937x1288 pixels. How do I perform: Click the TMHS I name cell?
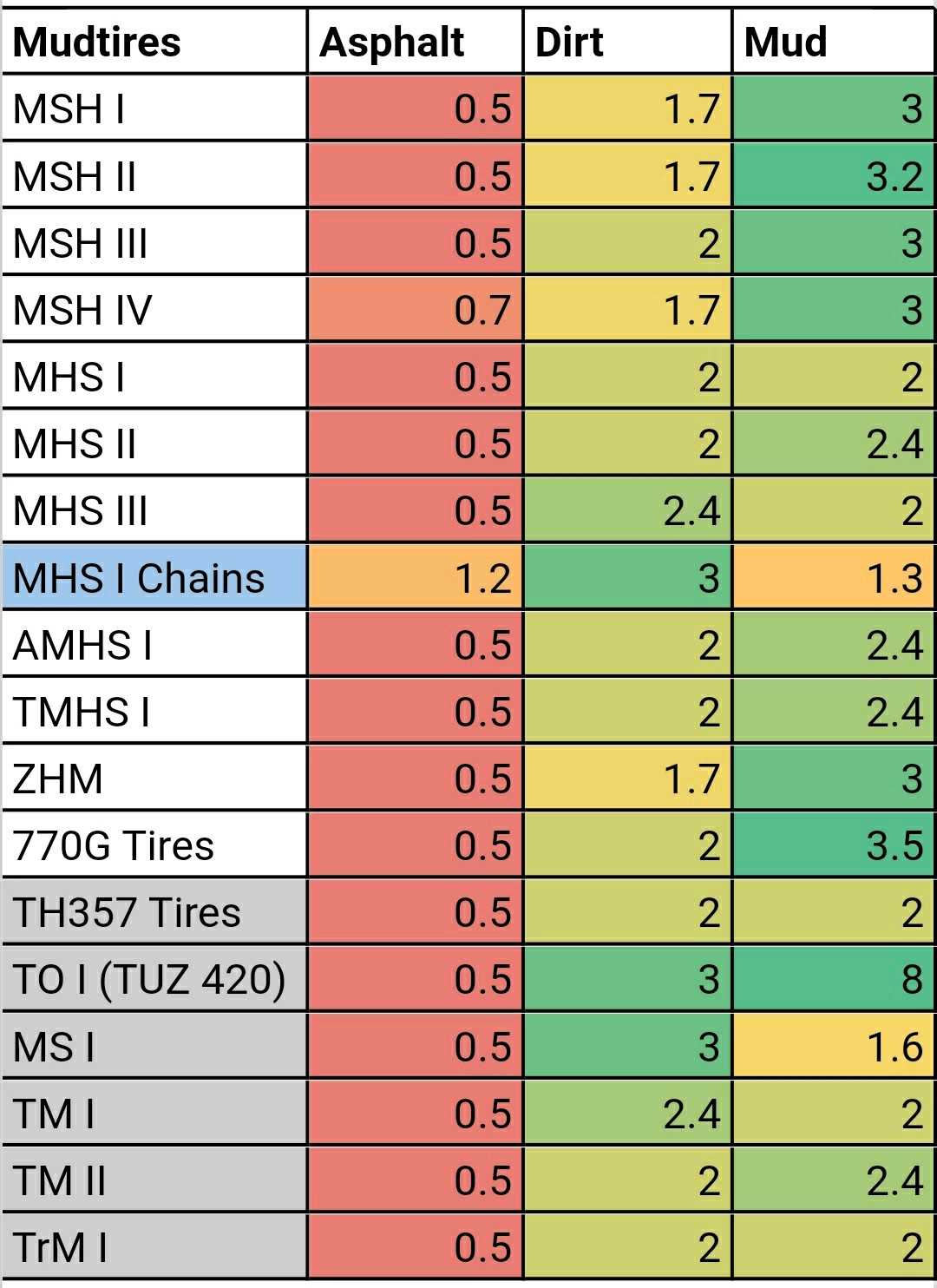(x=154, y=712)
